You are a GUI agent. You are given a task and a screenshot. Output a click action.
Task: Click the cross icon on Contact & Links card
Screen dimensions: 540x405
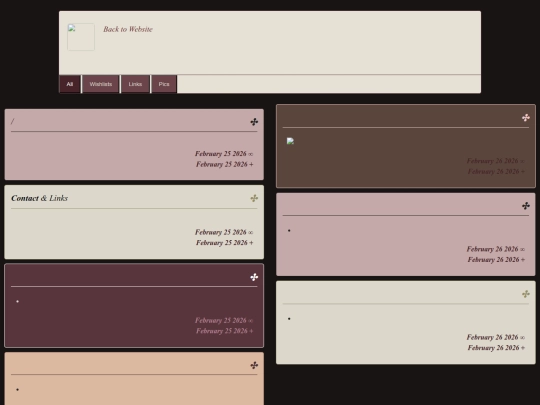pyautogui.click(x=254, y=198)
